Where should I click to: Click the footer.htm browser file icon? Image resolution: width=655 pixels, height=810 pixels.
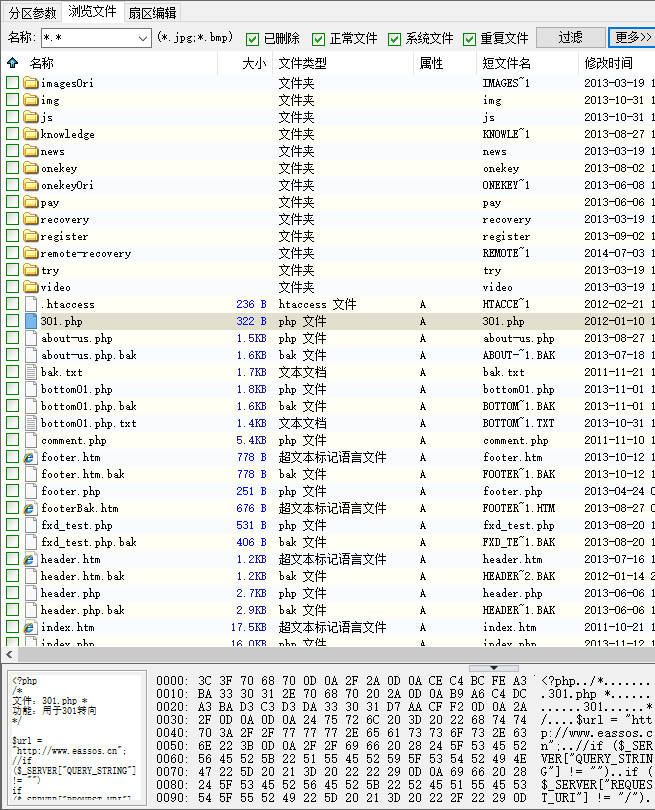[30, 457]
